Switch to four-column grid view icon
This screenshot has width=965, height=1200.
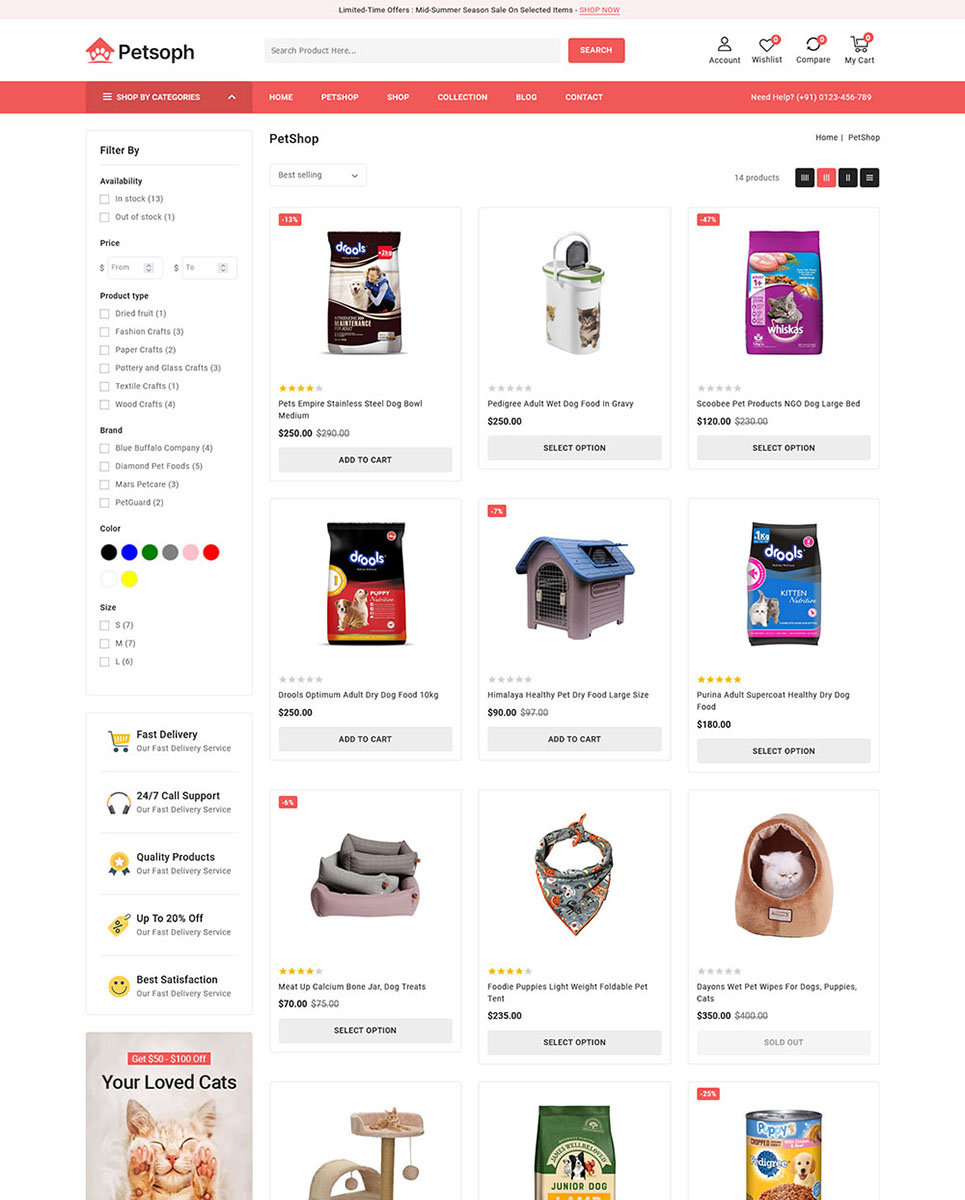(804, 177)
